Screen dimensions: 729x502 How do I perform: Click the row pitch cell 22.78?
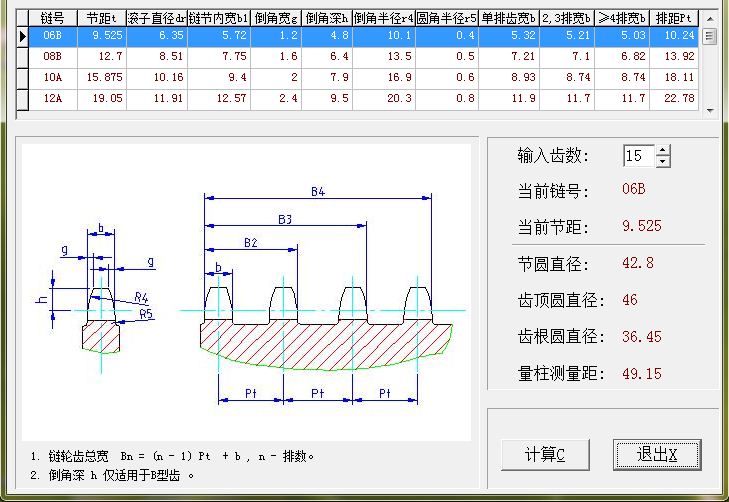(x=674, y=99)
